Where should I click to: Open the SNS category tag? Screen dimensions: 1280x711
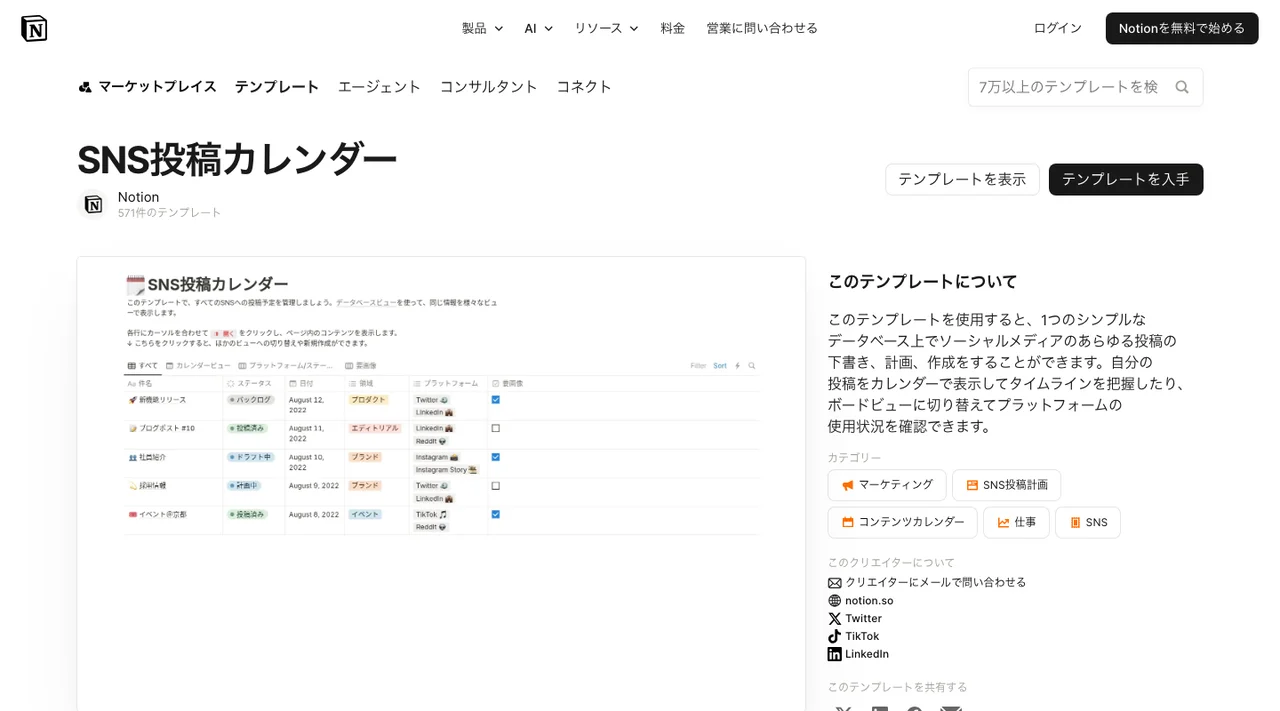(1088, 522)
